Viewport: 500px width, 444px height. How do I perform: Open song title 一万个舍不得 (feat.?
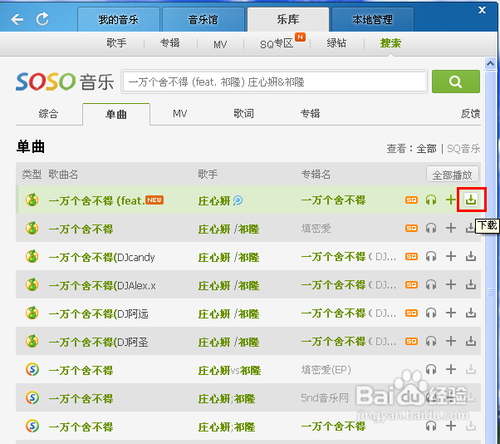coord(97,201)
